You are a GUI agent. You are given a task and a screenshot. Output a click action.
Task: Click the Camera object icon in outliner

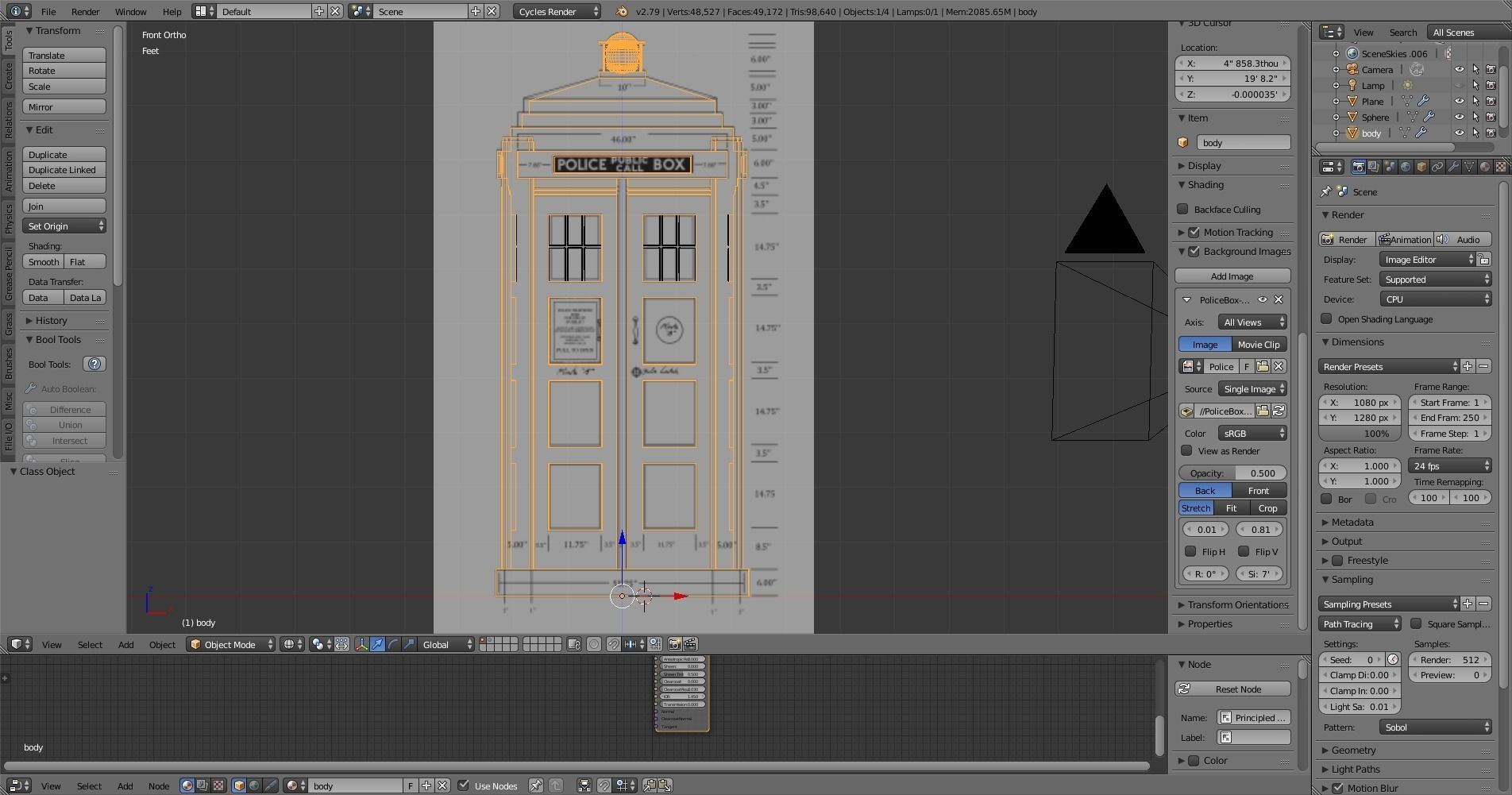(1352, 69)
